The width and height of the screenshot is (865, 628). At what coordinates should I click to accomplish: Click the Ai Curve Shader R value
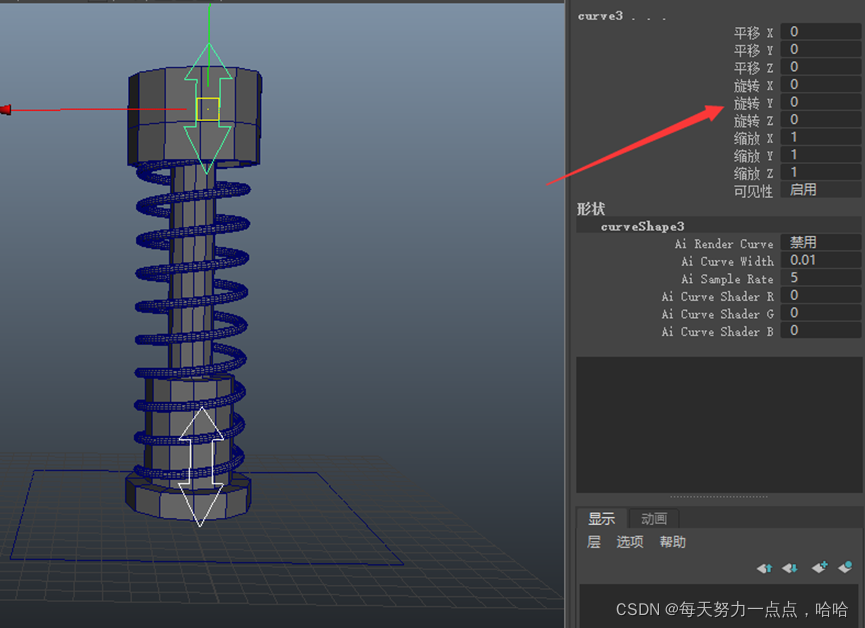tap(821, 295)
